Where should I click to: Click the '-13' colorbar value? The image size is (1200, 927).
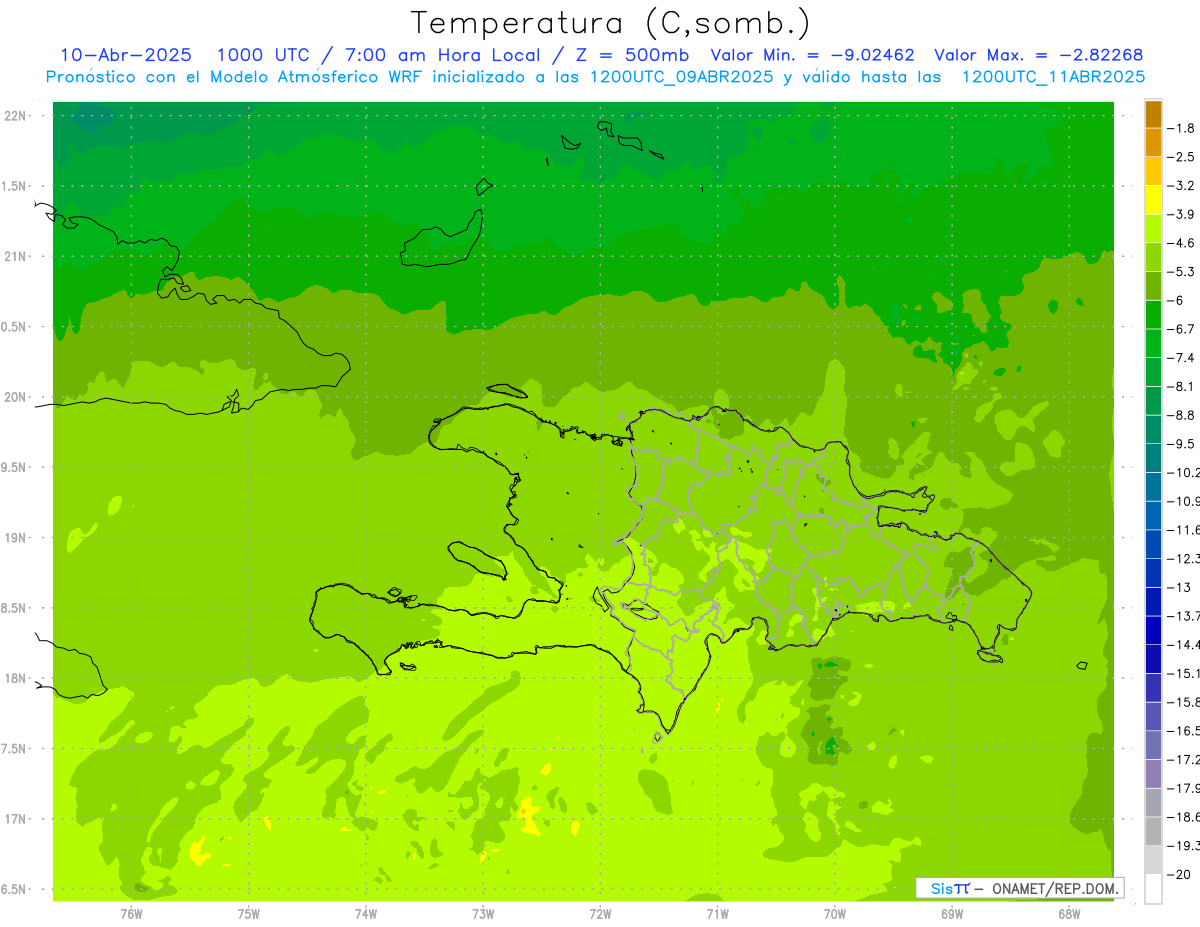pos(1182,587)
